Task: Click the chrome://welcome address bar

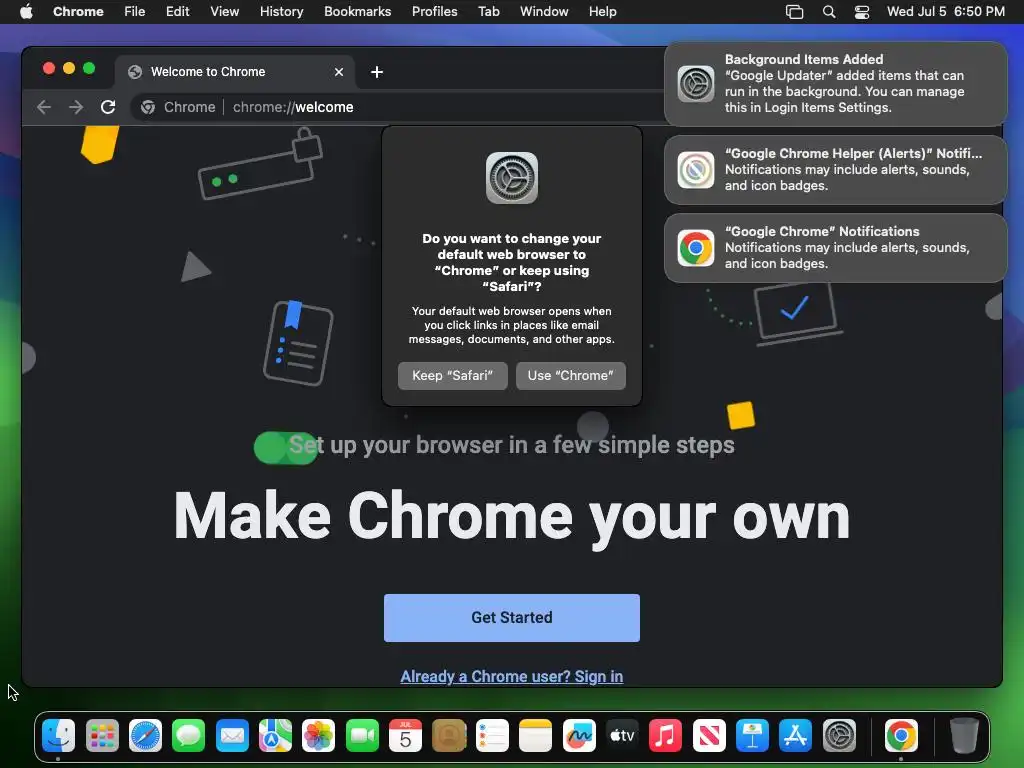Action: click(398, 107)
